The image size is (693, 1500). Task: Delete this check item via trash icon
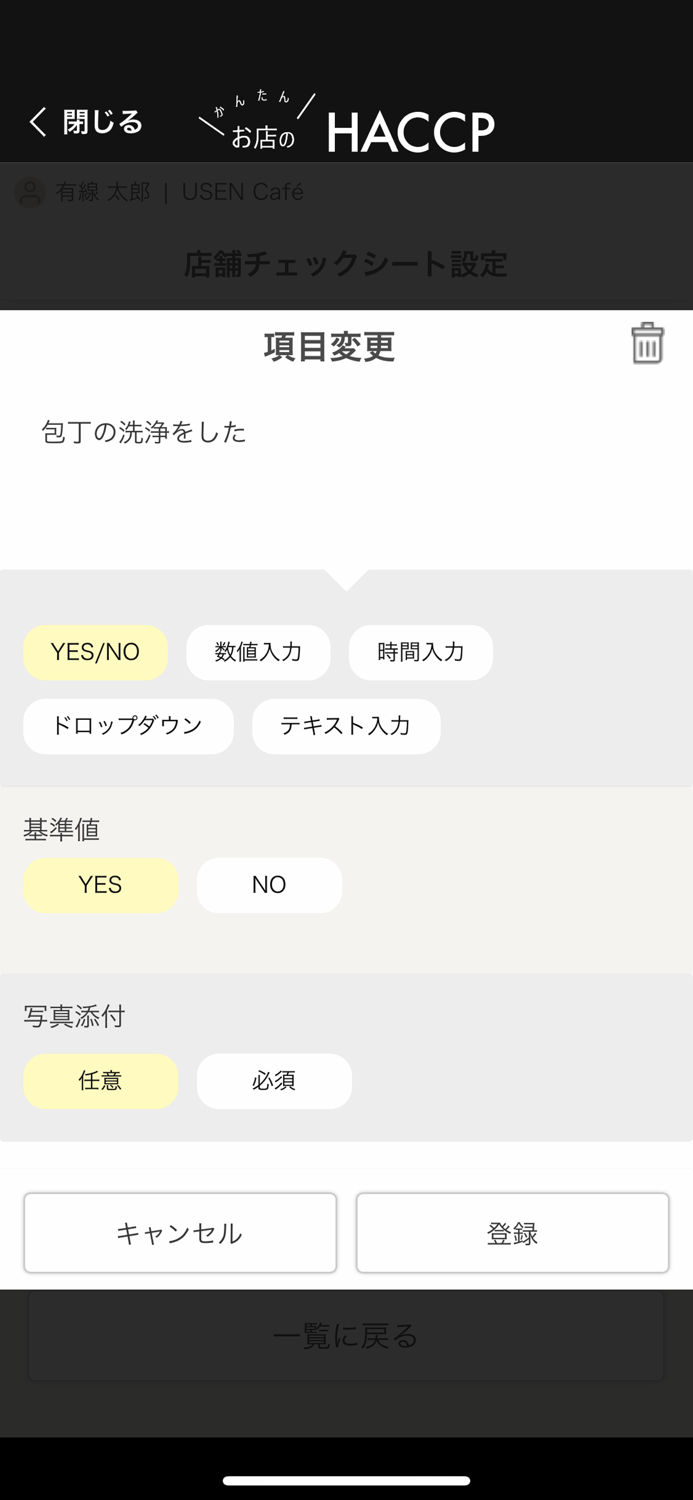coord(647,343)
